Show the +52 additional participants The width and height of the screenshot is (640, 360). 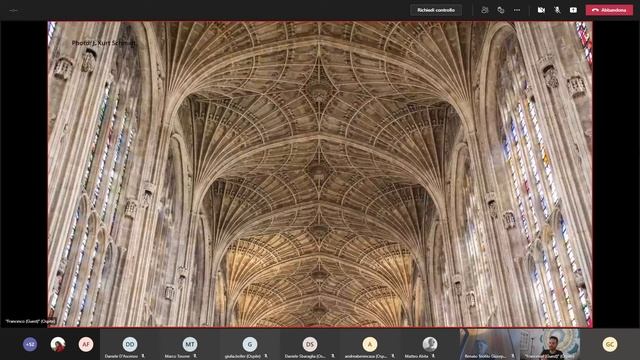point(30,344)
